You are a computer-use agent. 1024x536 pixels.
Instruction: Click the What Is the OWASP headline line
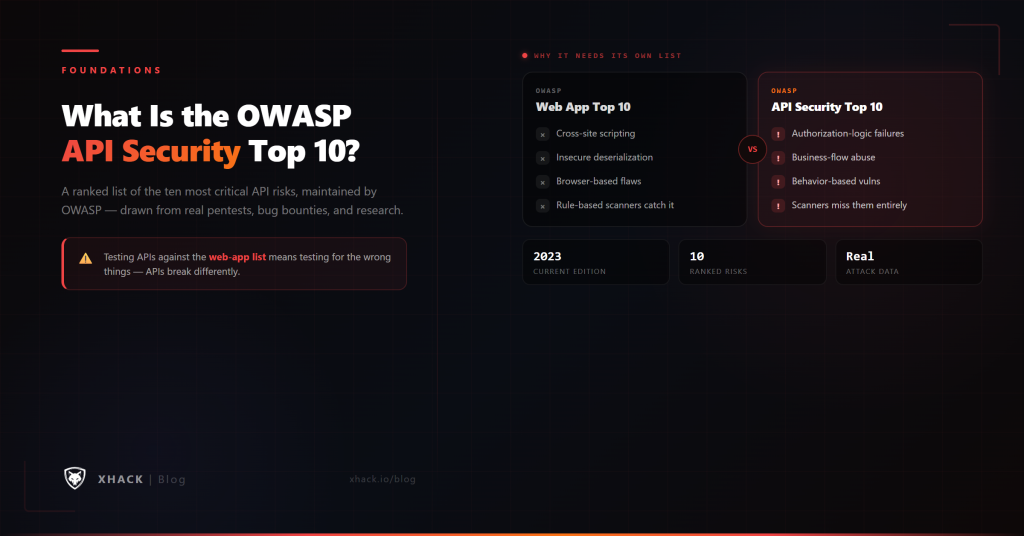206,116
